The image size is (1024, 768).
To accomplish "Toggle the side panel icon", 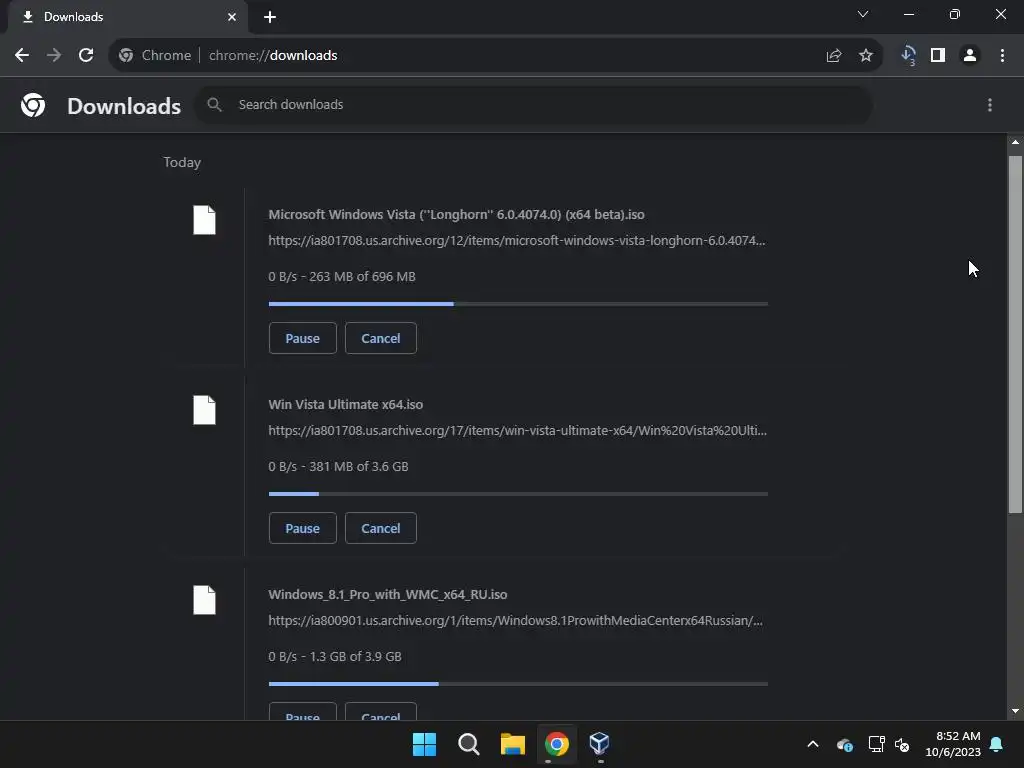I will click(x=938, y=56).
